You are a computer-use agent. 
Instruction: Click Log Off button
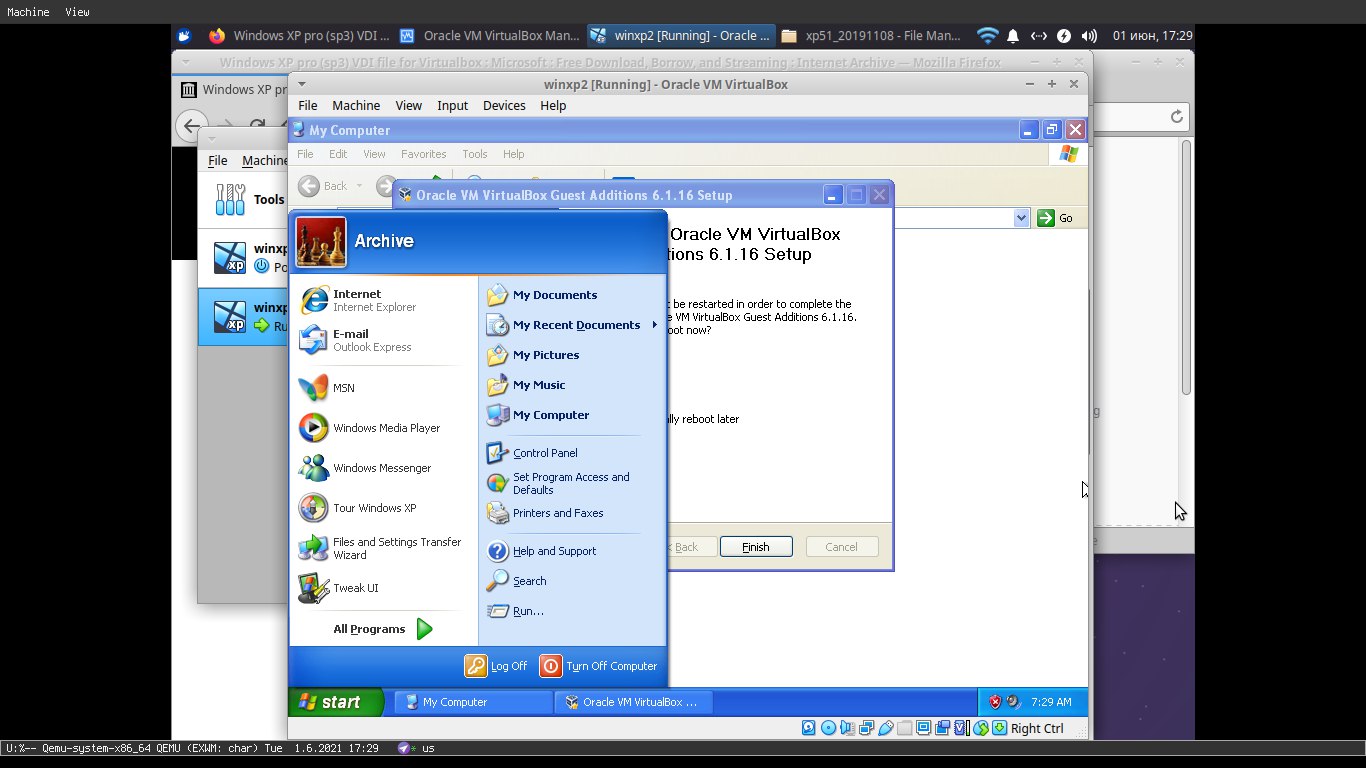496,666
